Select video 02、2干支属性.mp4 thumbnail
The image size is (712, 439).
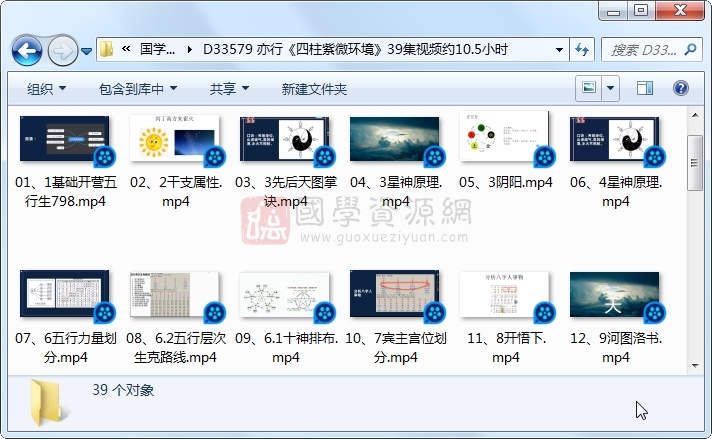click(x=175, y=139)
